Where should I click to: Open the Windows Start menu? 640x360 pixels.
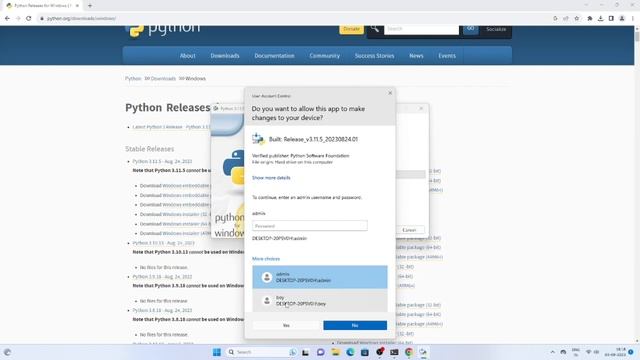[x=217, y=352]
